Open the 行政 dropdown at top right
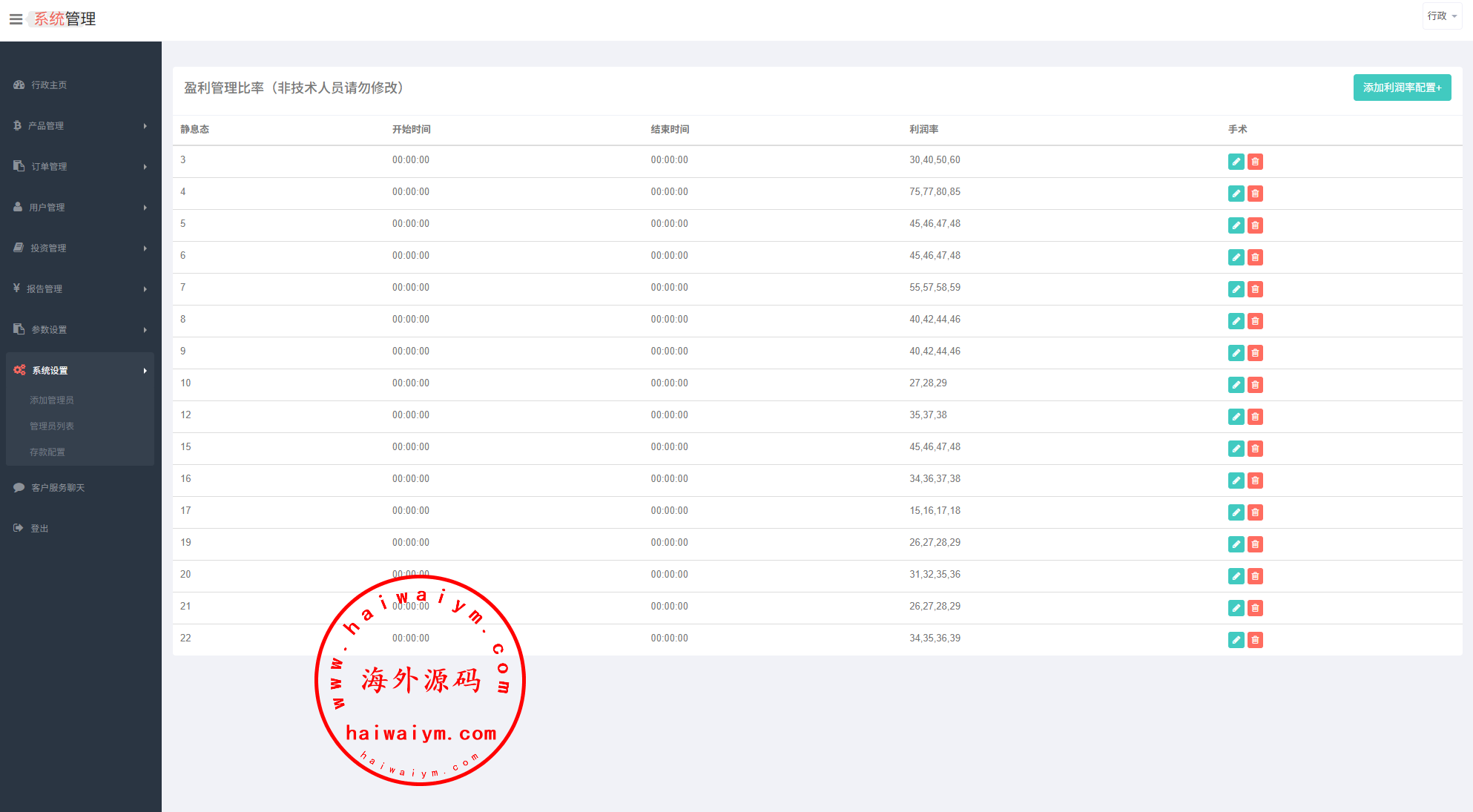This screenshot has height=812, width=1473. [1442, 16]
